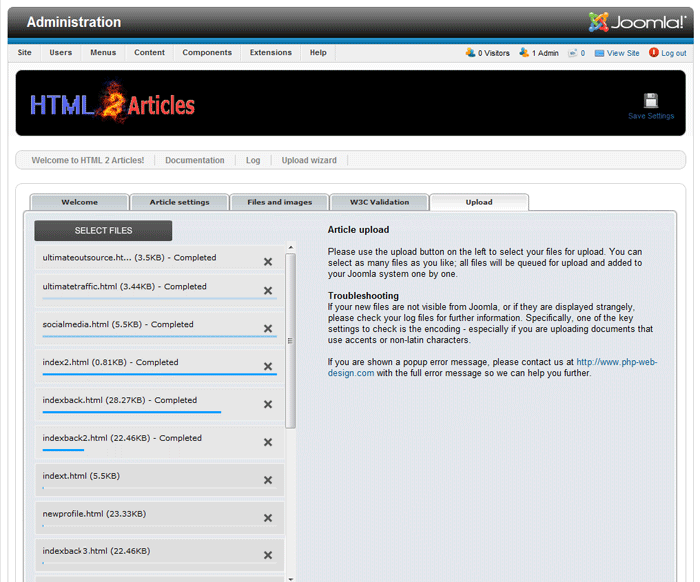
Task: Click the Article upload heading
Action: 358,230
